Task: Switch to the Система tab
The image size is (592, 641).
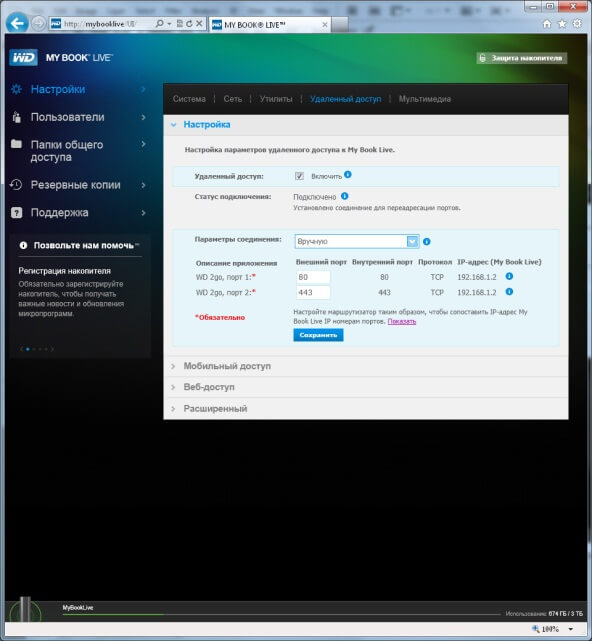Action: tap(189, 99)
